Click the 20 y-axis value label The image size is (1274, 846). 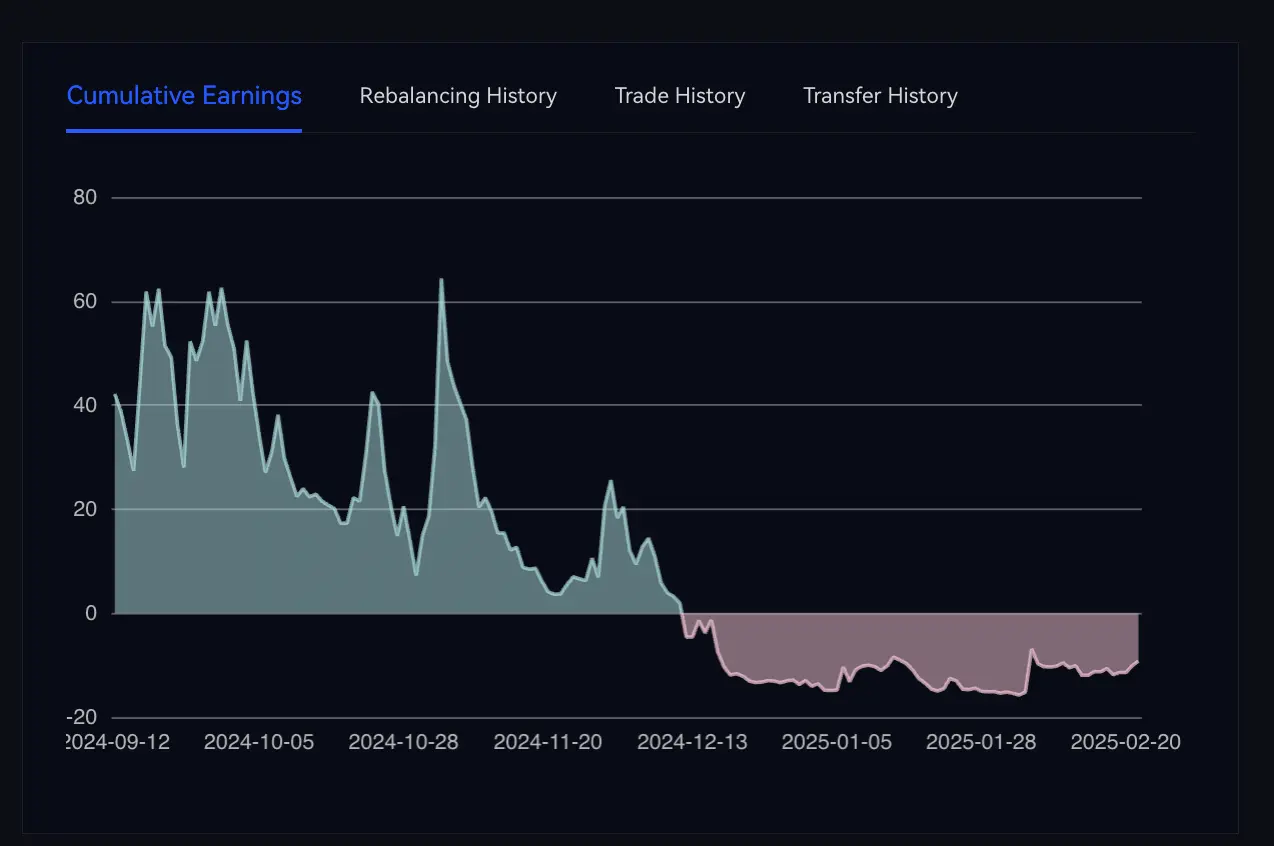click(85, 509)
